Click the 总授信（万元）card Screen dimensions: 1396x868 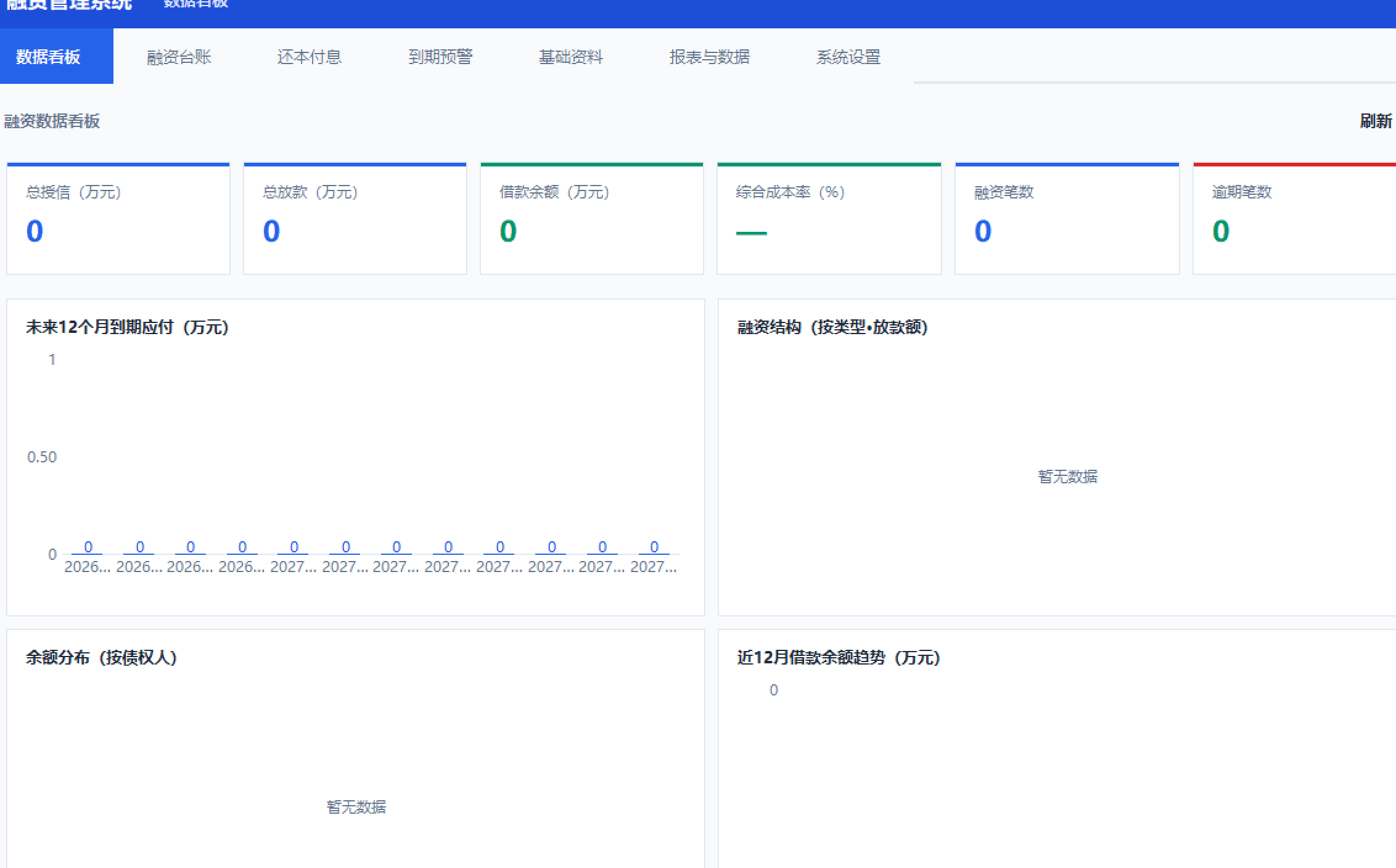(x=118, y=218)
